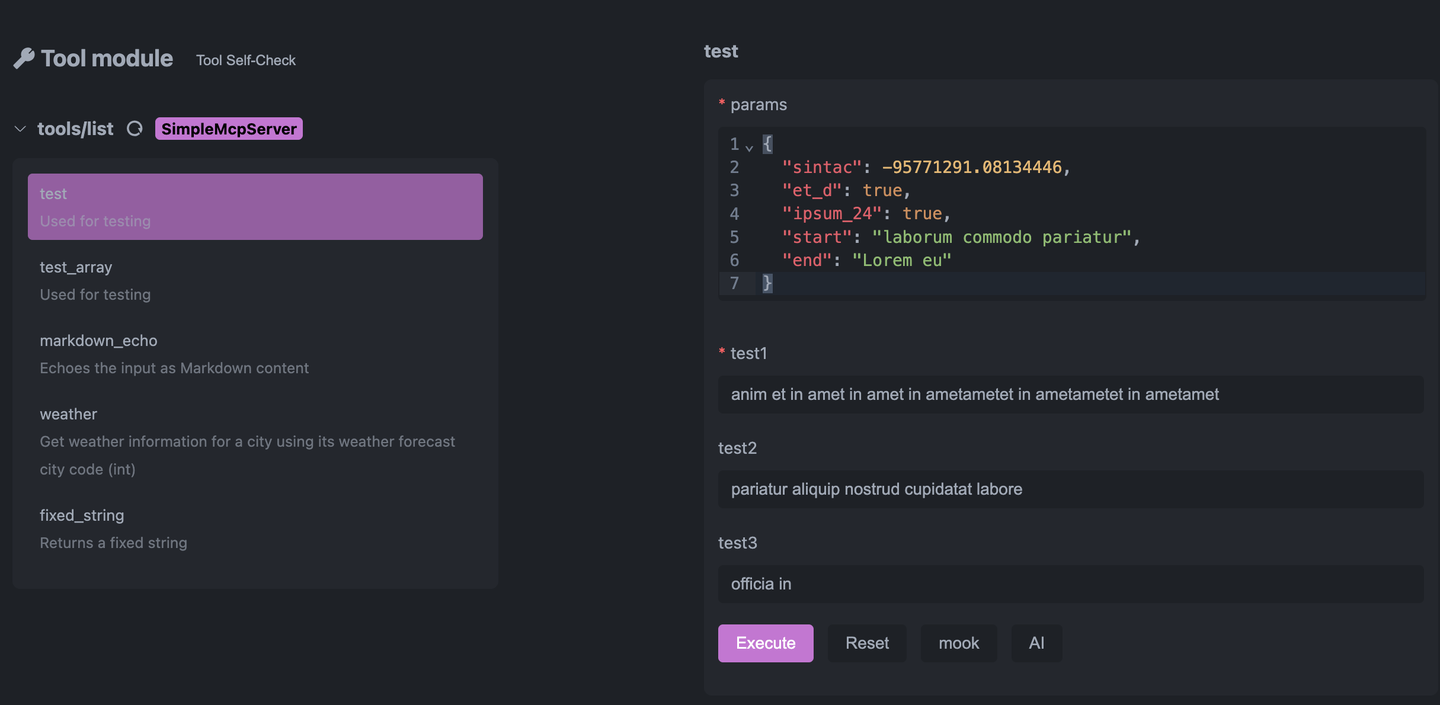The width and height of the screenshot is (1440, 705).
Task: Focus the test1 input field
Action: (1071, 394)
